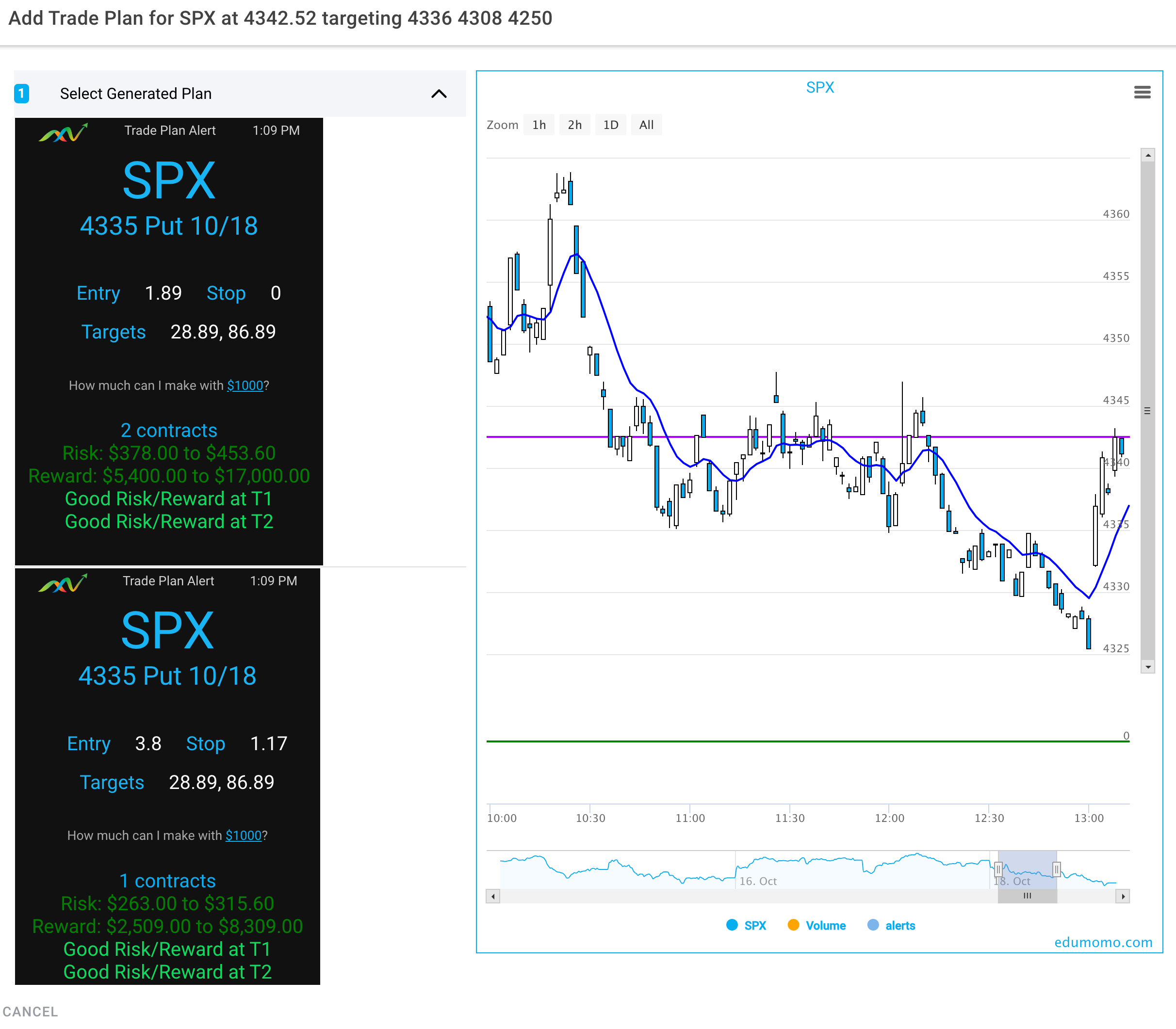Click the vertical axis resizer handle
The height and width of the screenshot is (1029, 1176).
[1147, 411]
